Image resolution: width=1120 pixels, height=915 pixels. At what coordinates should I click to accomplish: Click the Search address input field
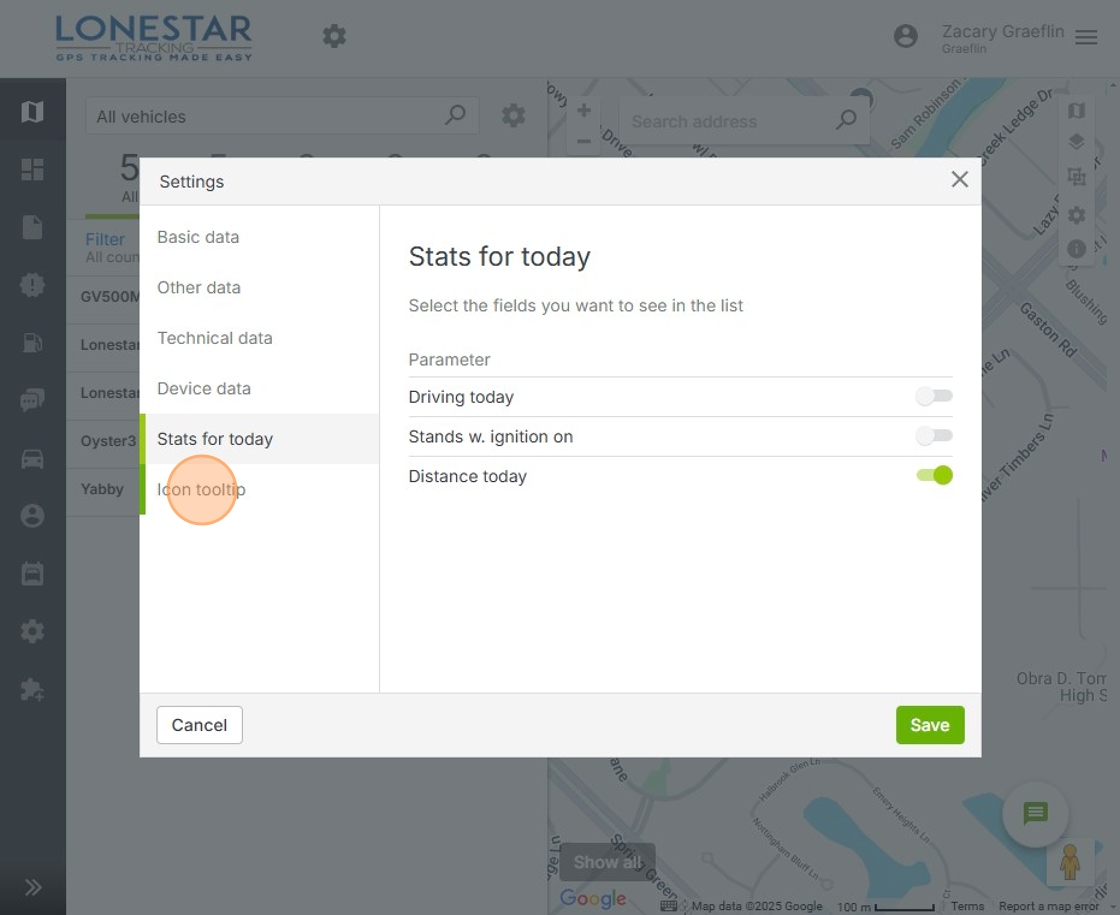tap(730, 121)
